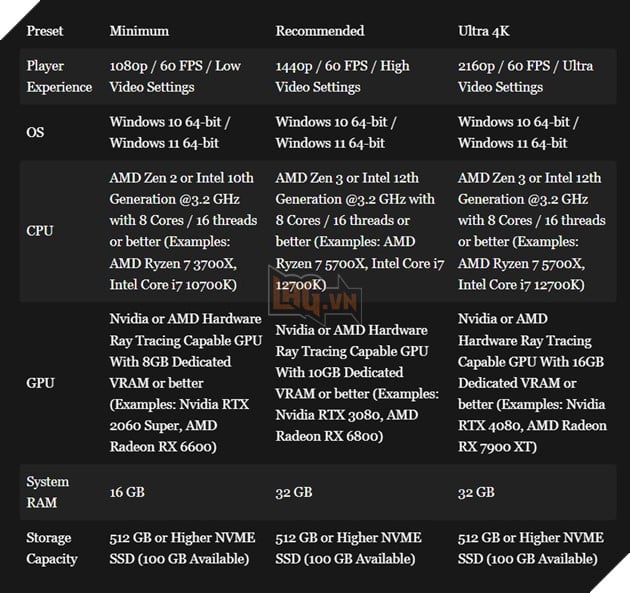Select the Minimum column header
630x593 pixels.
point(139,31)
